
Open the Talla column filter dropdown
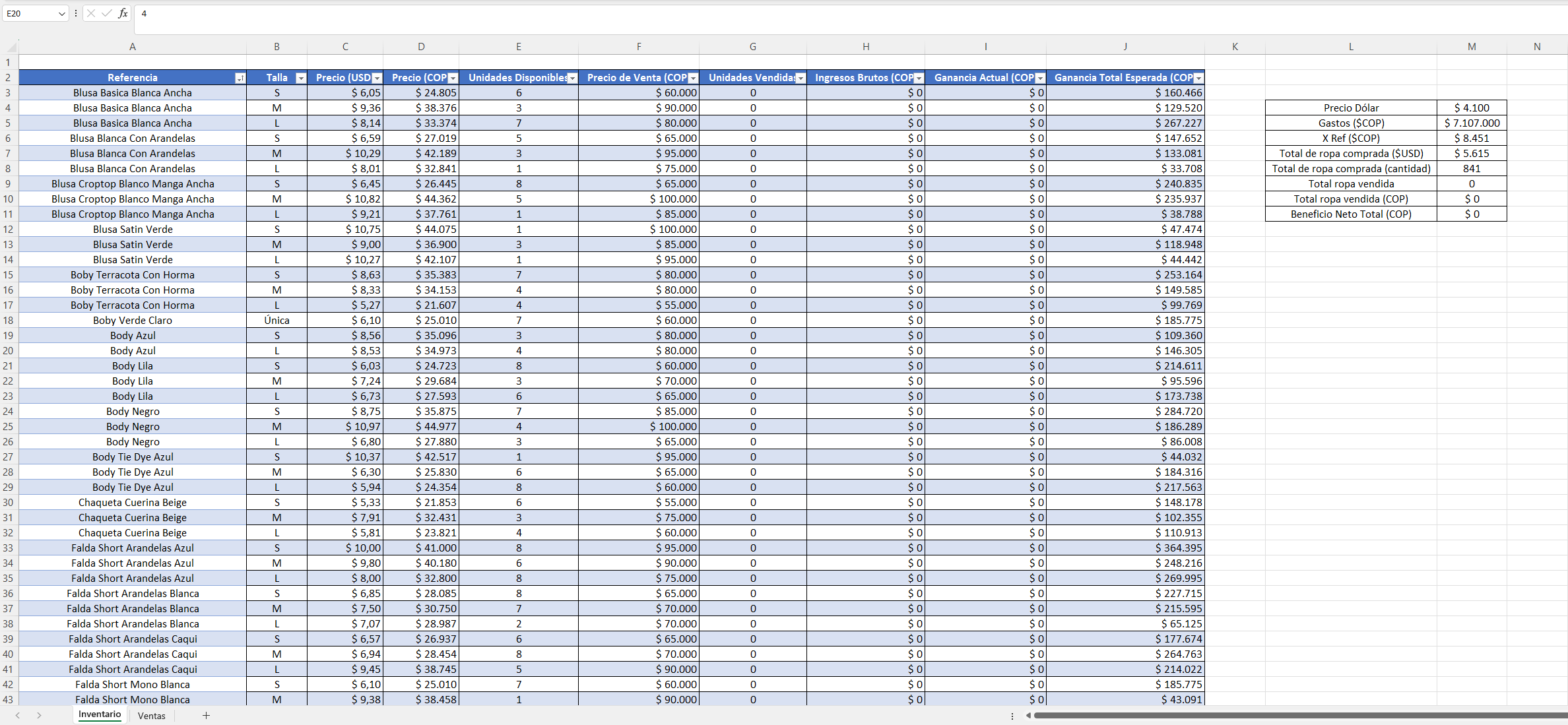coord(301,78)
